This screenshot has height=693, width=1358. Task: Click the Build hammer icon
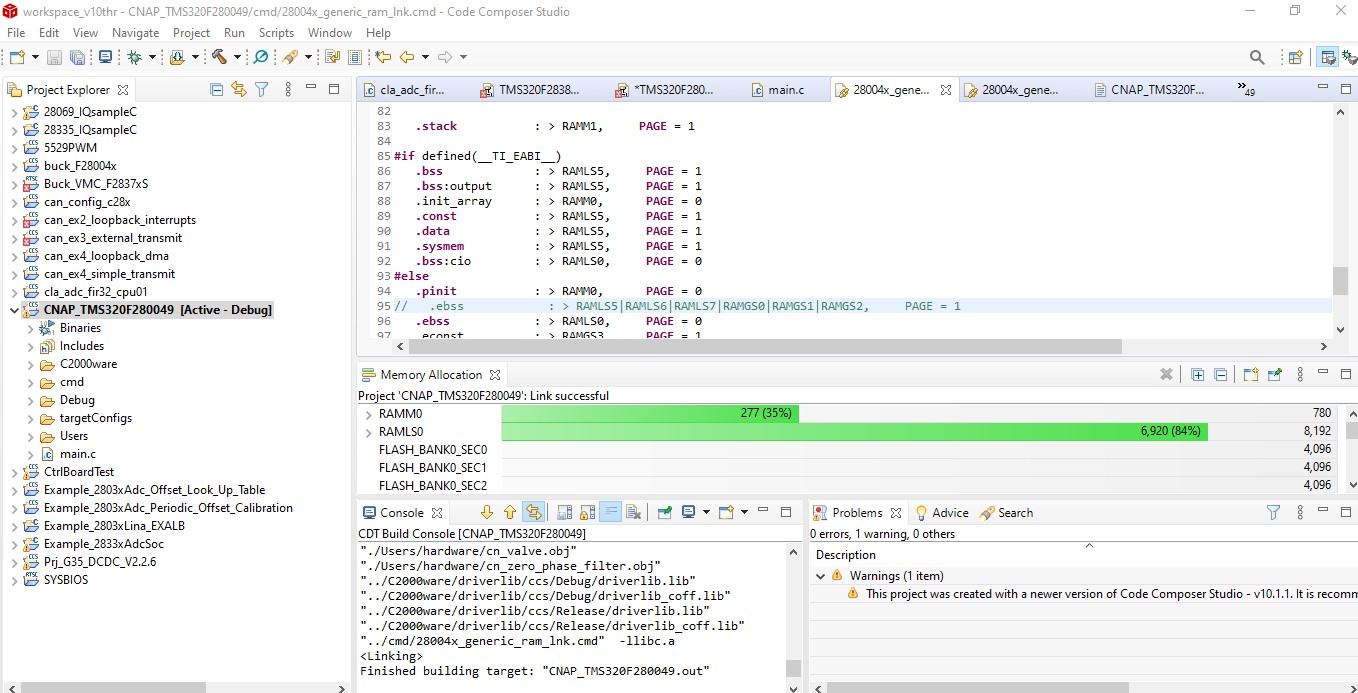[x=219, y=58]
